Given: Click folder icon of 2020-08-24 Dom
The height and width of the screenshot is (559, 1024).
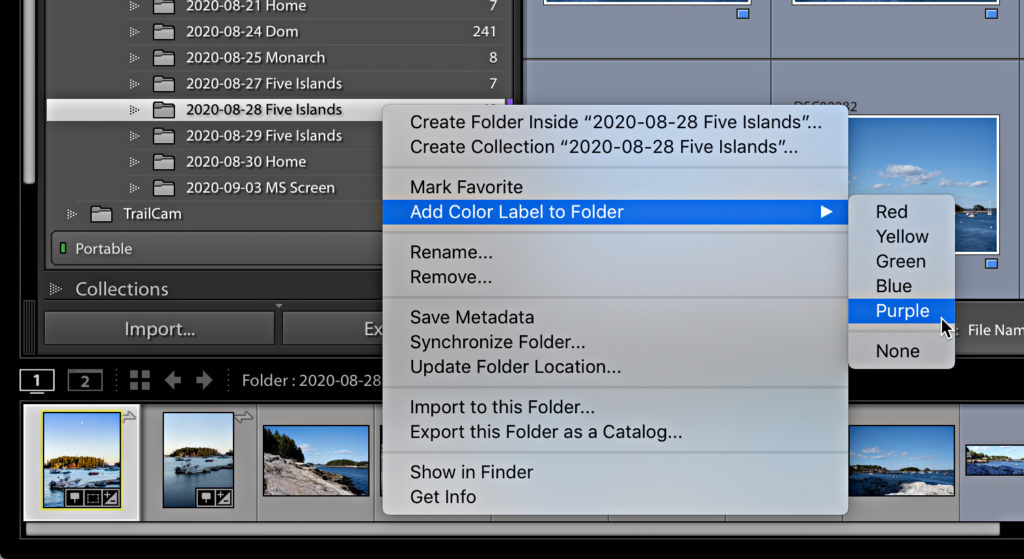Looking at the screenshot, I should click(x=164, y=31).
